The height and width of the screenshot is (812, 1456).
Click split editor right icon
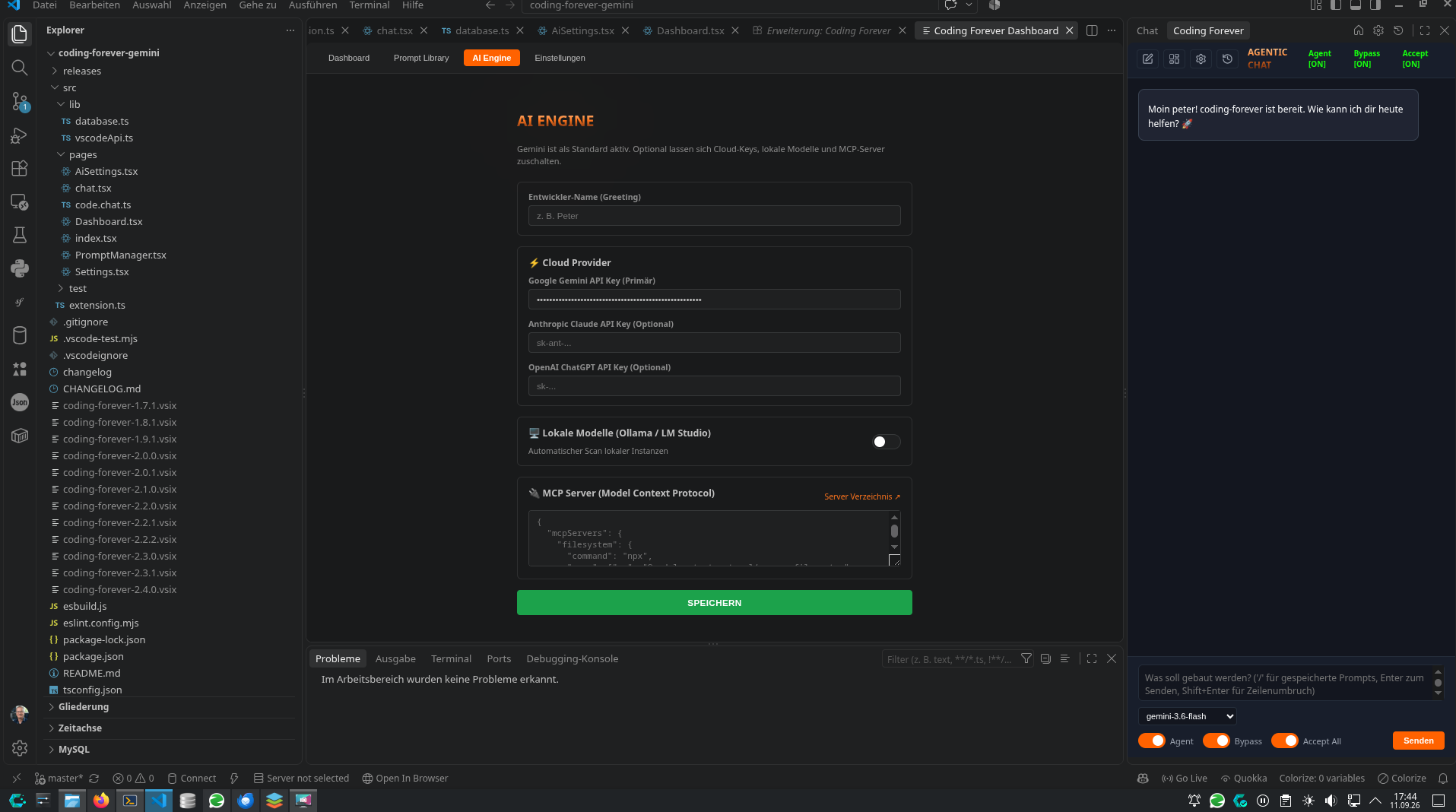1092,30
